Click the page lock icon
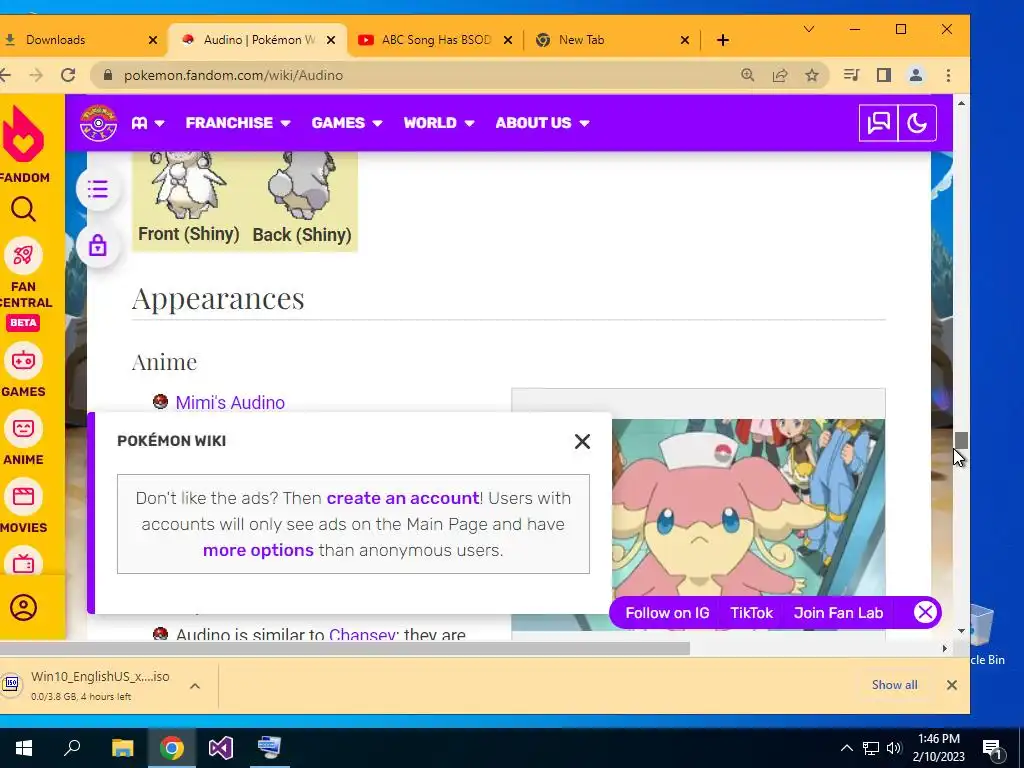The image size is (1024, 768). [x=98, y=246]
